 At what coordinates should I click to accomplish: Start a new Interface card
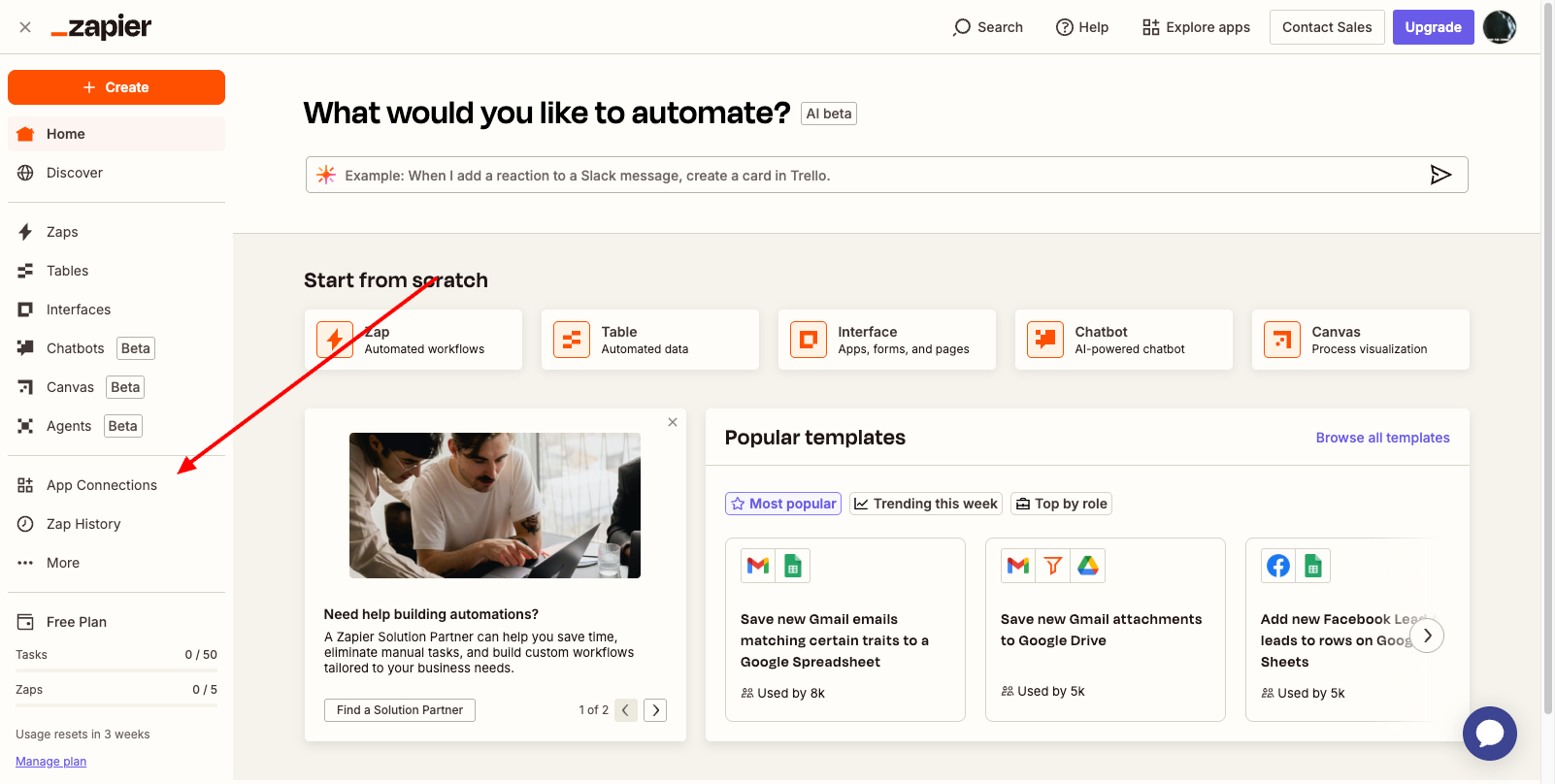(x=887, y=340)
